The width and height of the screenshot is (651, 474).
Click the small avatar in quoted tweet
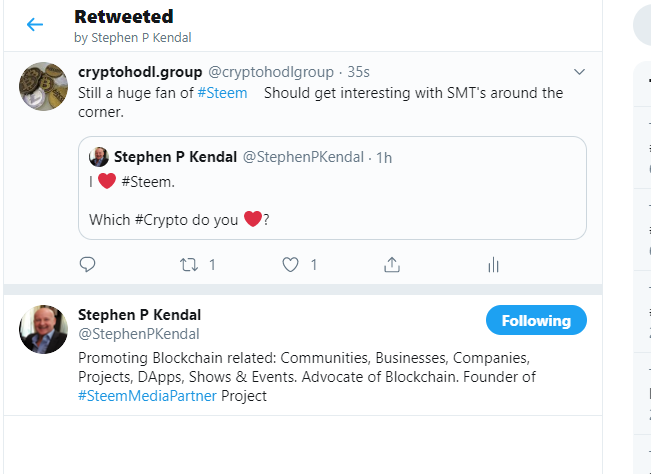[99, 157]
